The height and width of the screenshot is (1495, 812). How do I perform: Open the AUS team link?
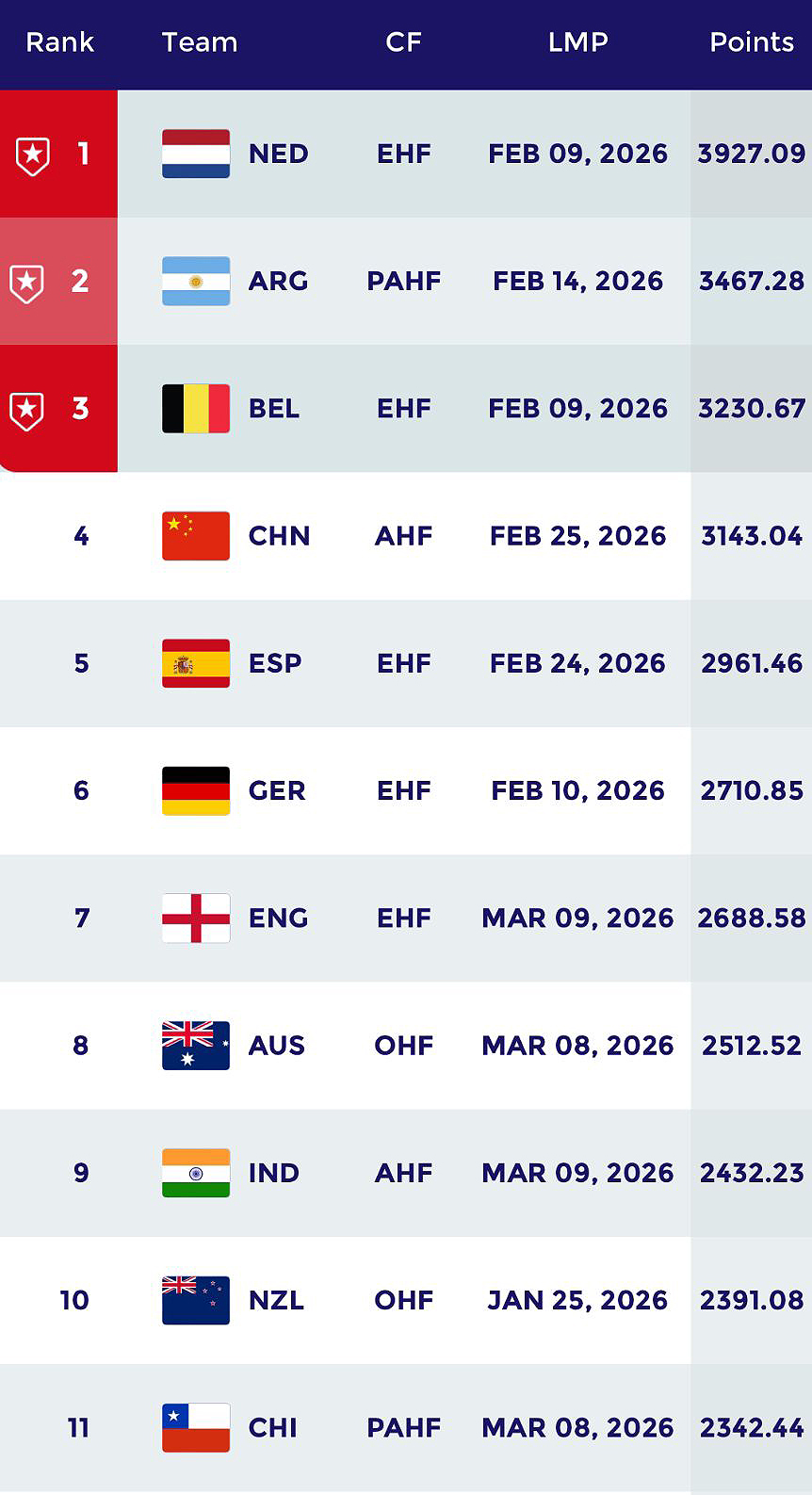[x=276, y=1046]
